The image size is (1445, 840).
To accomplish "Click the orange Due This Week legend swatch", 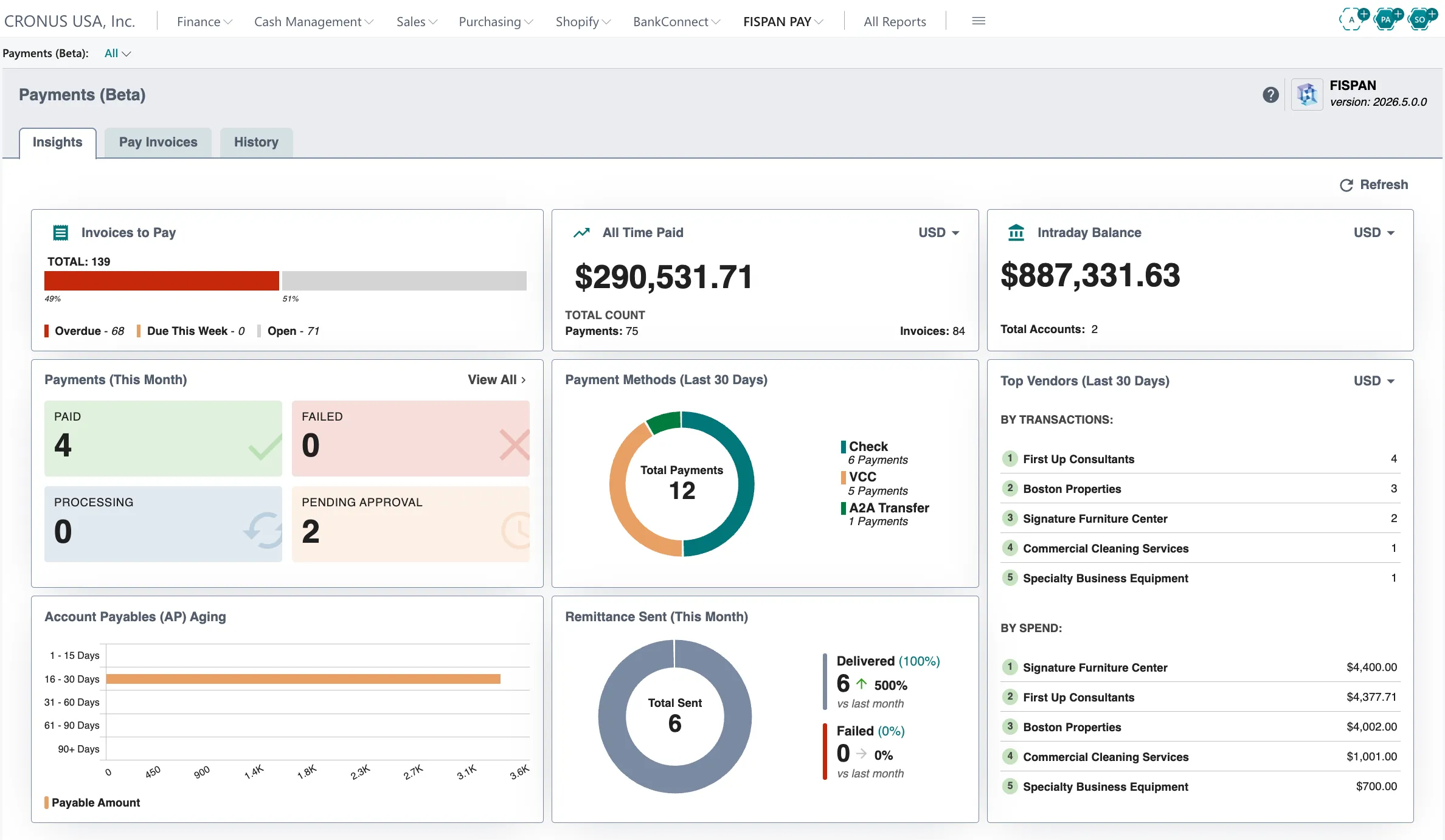I will click(139, 331).
